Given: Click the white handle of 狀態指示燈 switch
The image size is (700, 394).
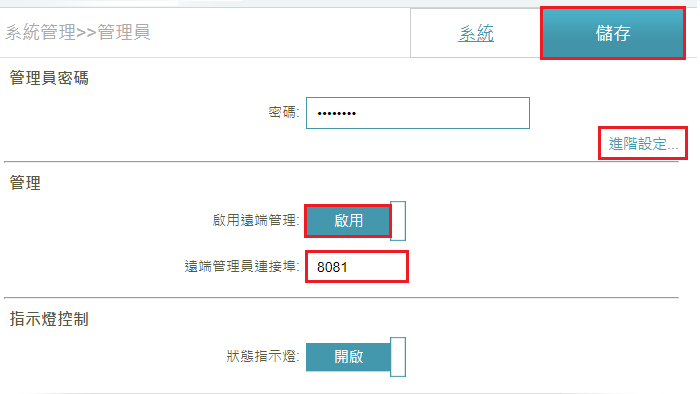Looking at the screenshot, I should tap(398, 357).
